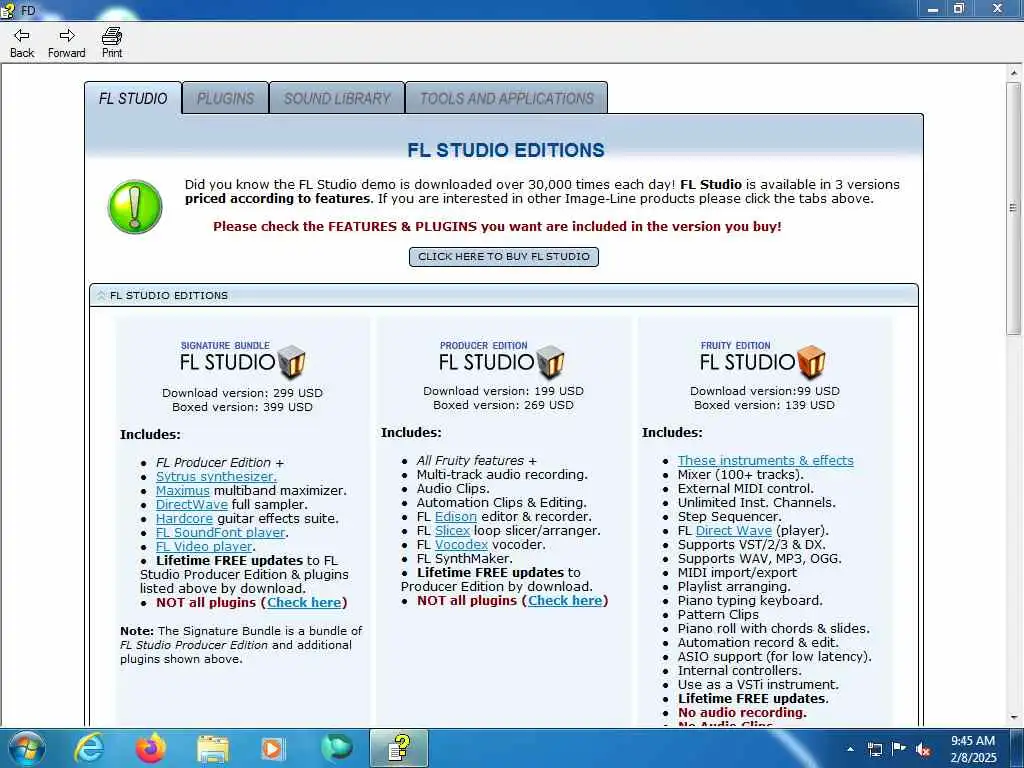Click the red 'Please check the FEATURES & PLUGINS' notice
This screenshot has width=1024, height=768.
(497, 227)
